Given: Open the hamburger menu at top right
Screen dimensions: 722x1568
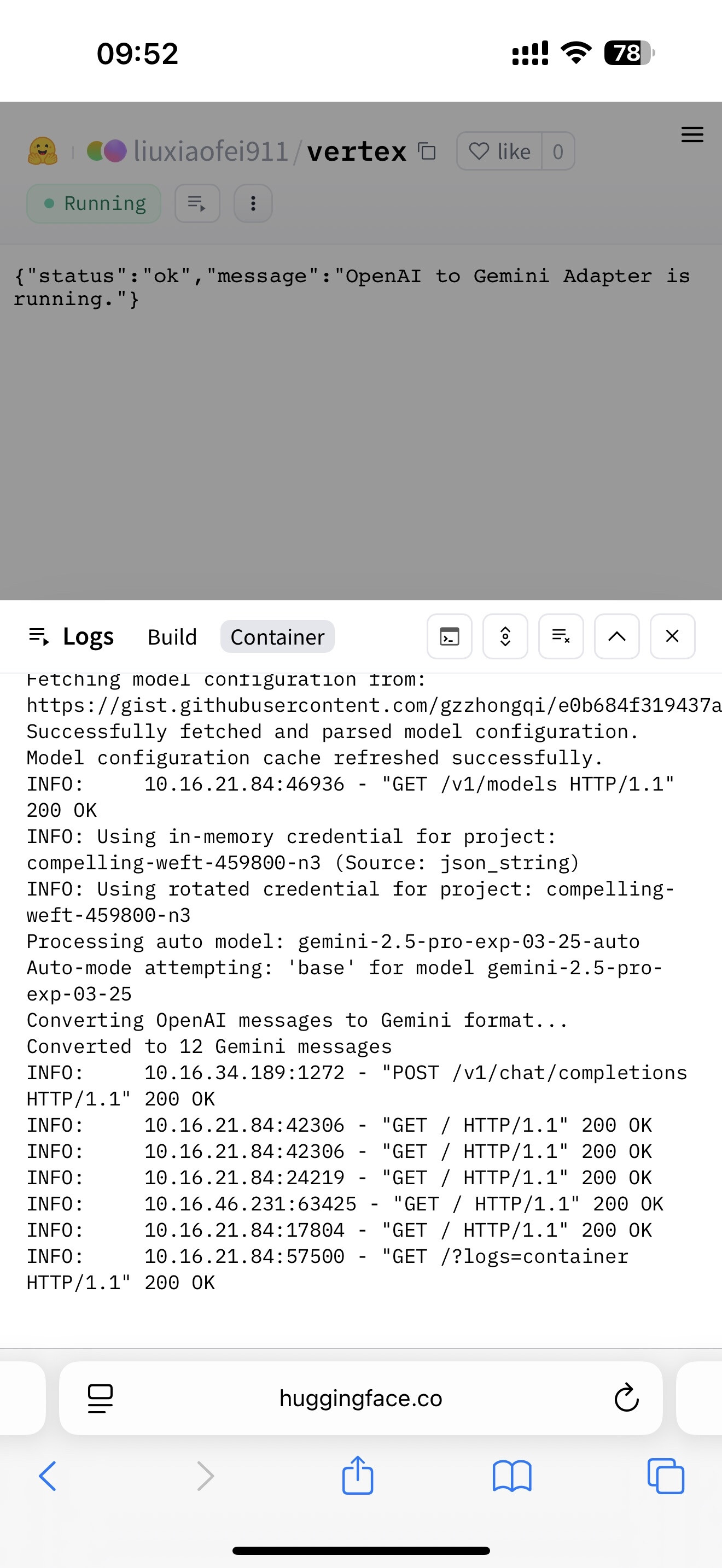Looking at the screenshot, I should 691,134.
